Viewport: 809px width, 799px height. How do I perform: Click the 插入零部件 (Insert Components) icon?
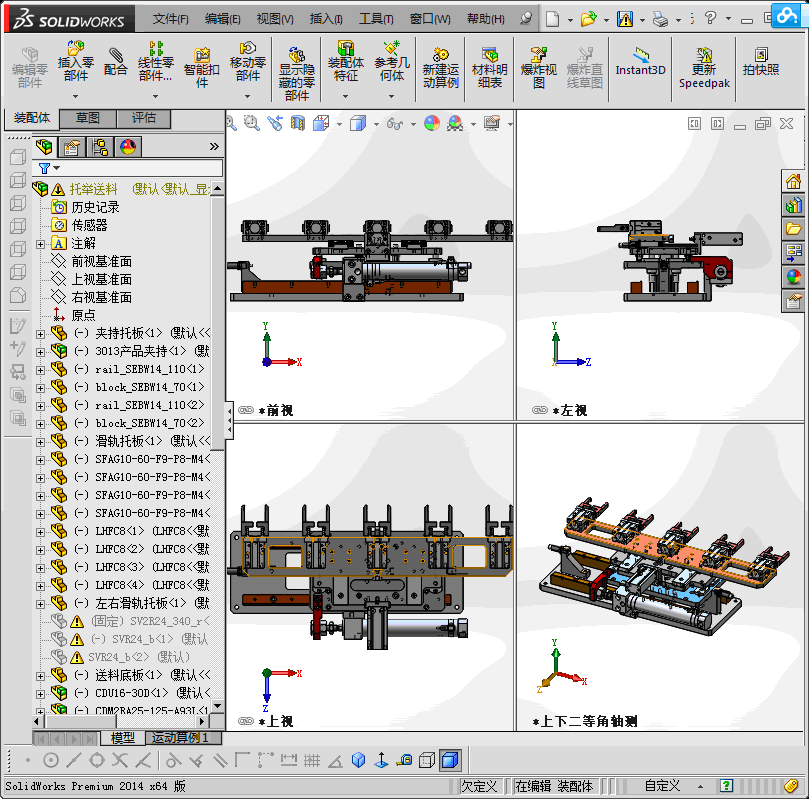point(75,61)
